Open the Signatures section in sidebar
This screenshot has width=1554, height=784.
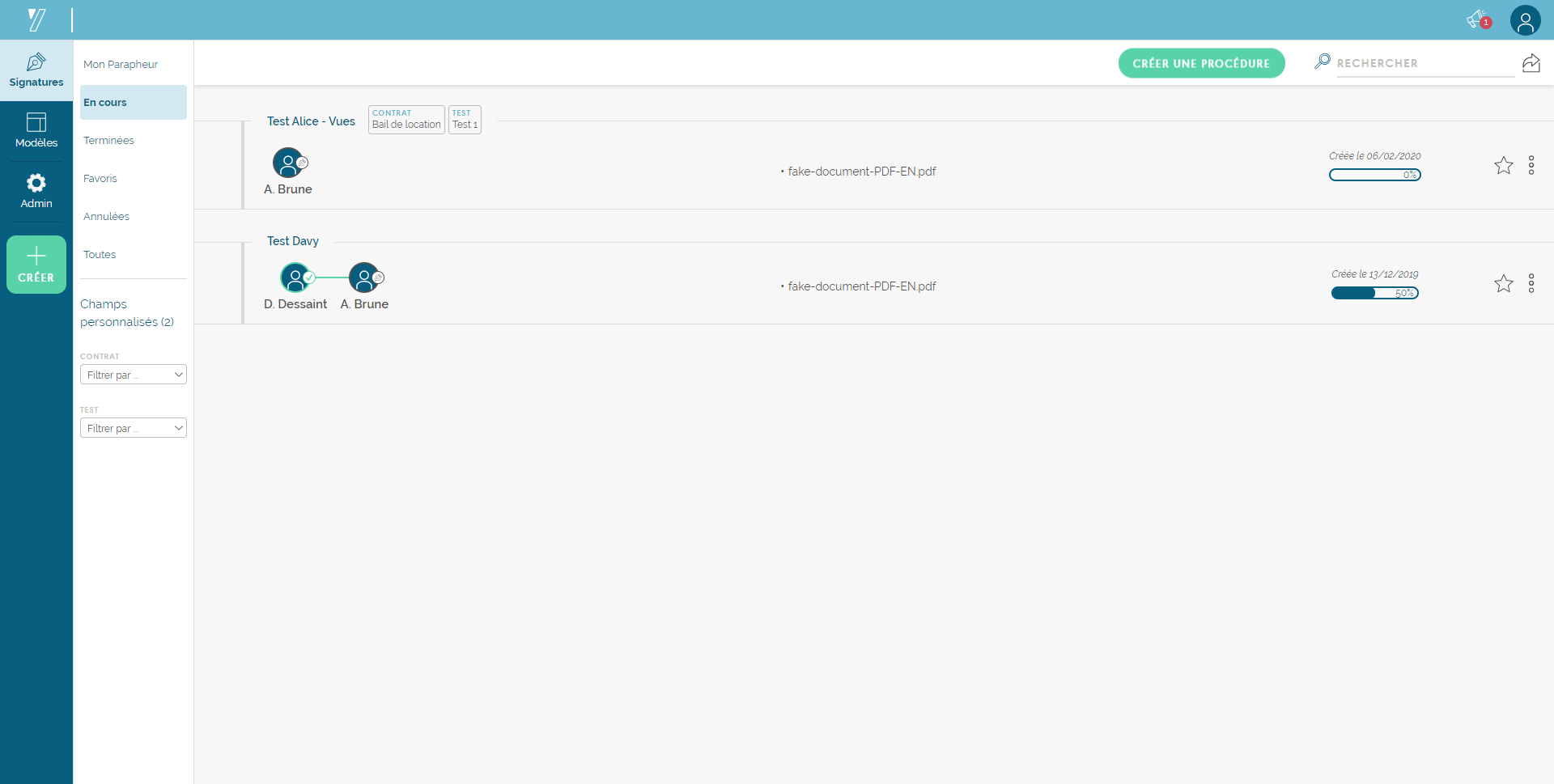coord(36,70)
